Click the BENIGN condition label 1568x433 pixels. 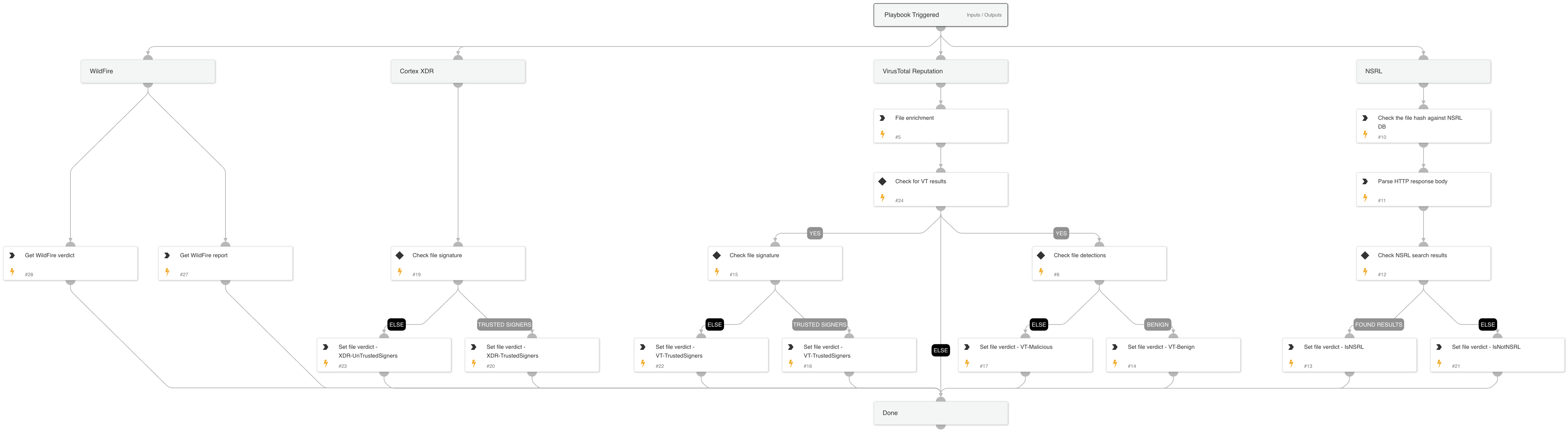pos(1157,324)
